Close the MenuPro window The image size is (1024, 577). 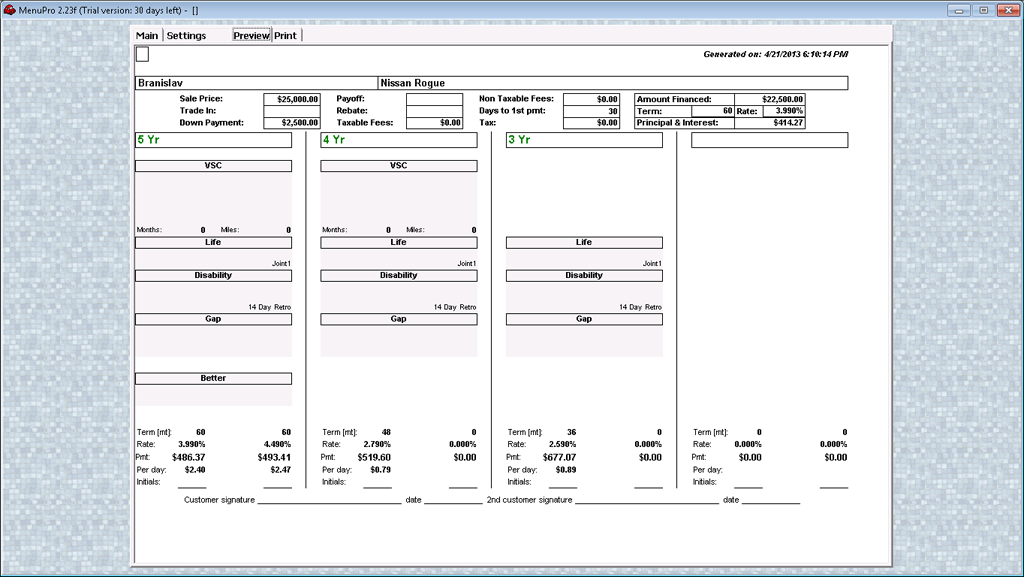click(x=1006, y=9)
